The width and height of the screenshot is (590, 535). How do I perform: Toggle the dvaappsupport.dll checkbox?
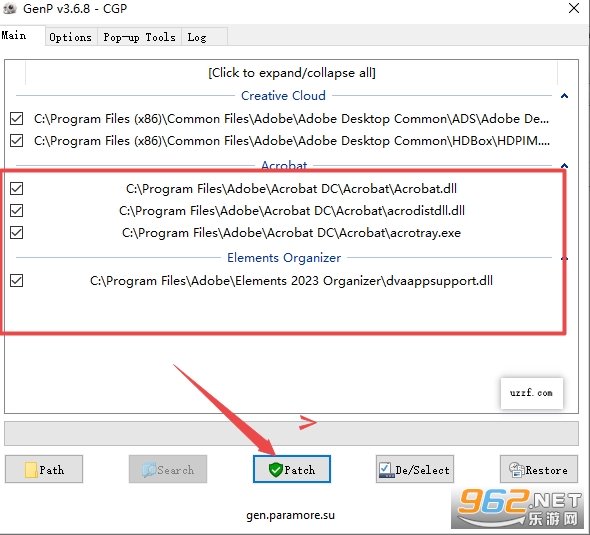[x=17, y=281]
